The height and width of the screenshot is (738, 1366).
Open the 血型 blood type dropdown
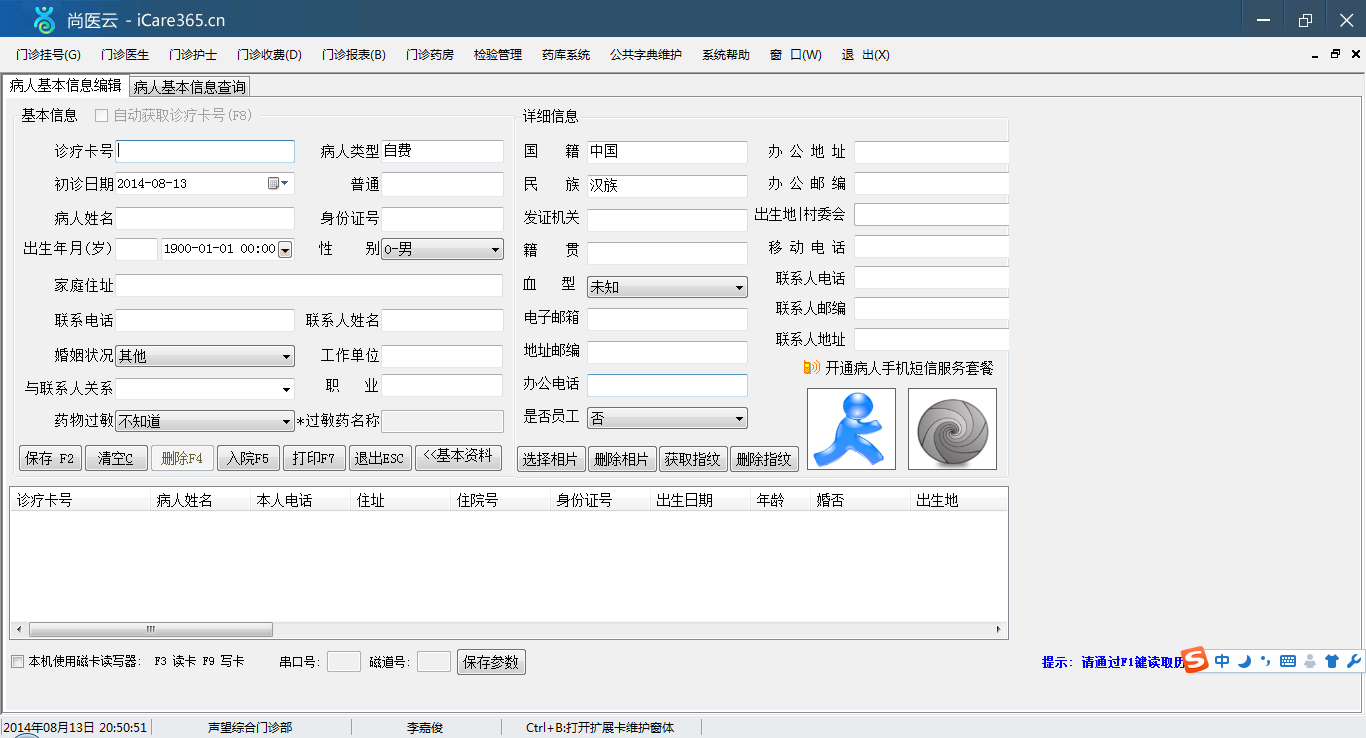(x=740, y=287)
